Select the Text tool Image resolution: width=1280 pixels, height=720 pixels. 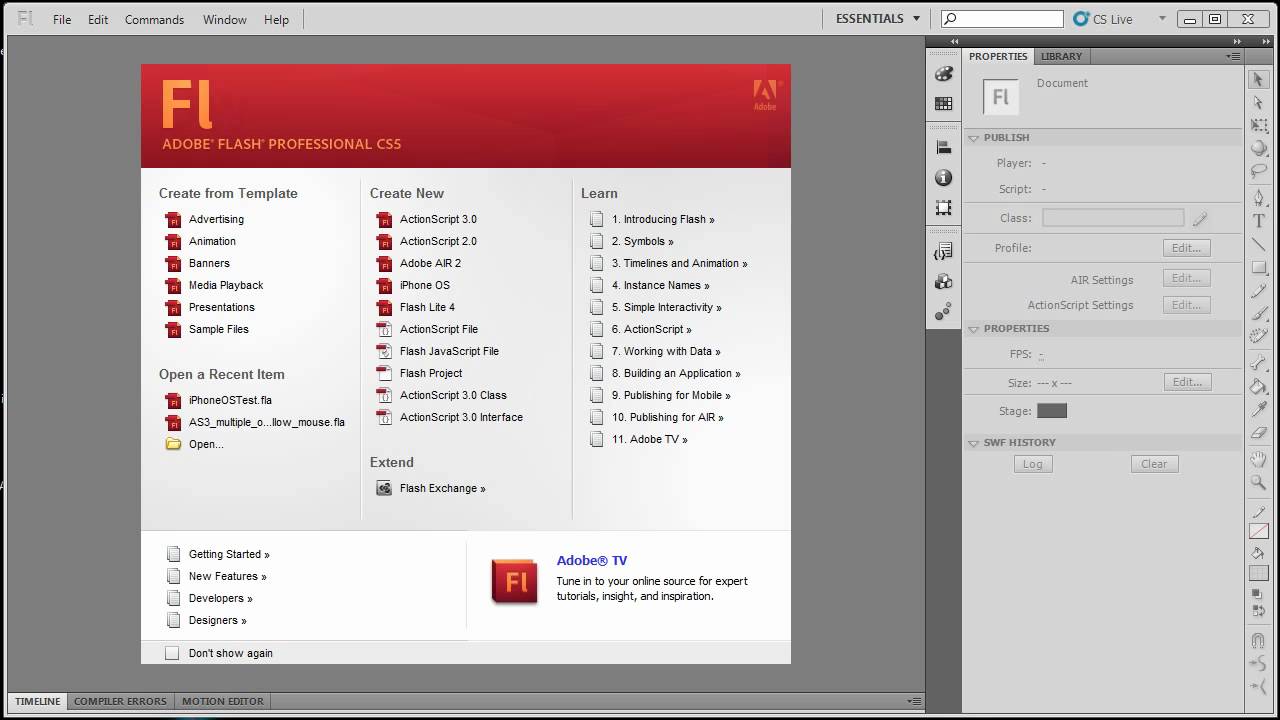click(x=1259, y=221)
